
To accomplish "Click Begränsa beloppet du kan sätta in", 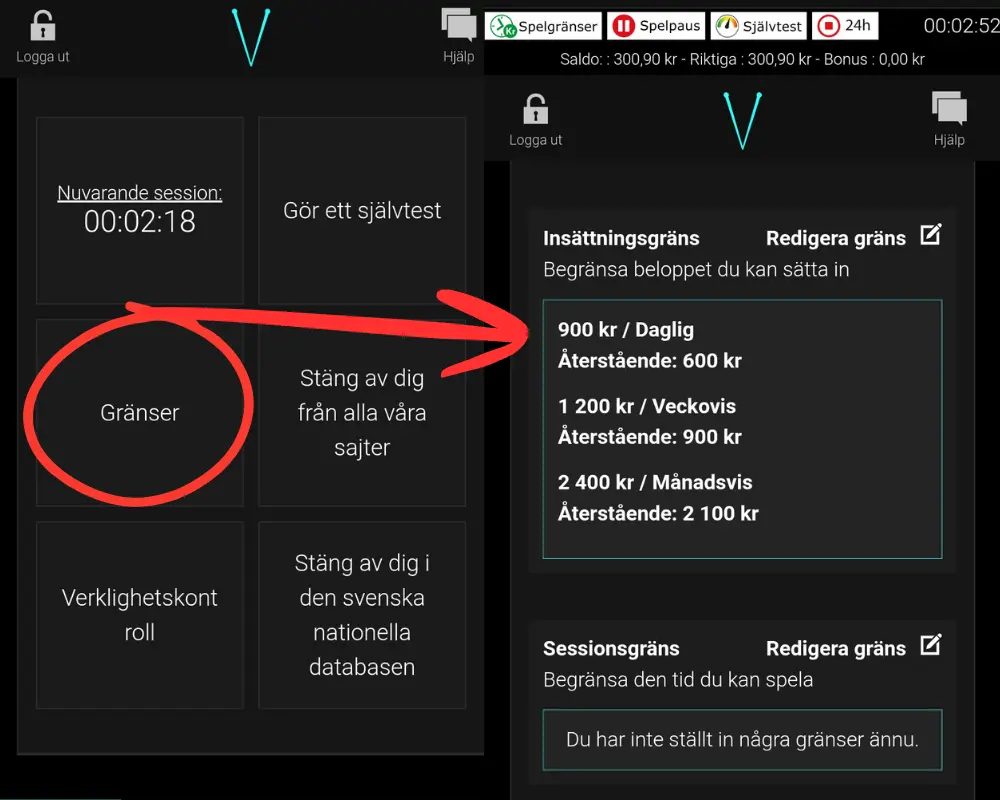I will coord(696,269).
